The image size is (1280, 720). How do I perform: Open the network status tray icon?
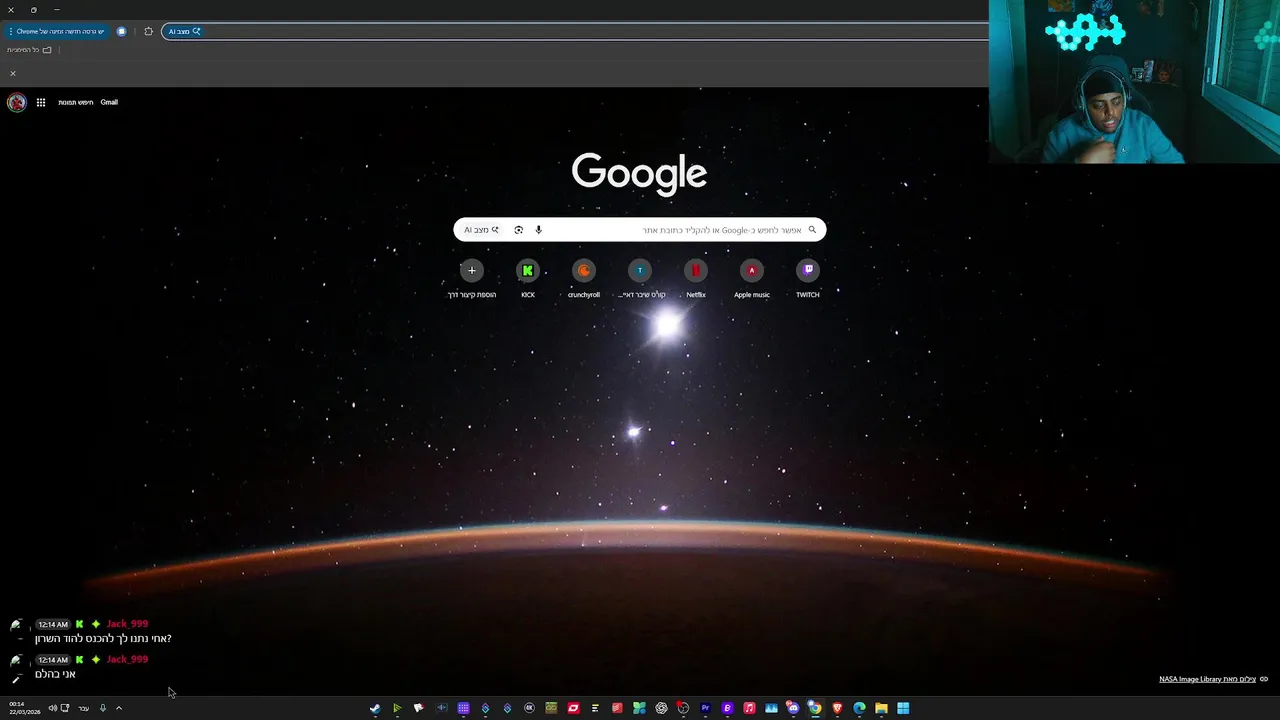pyautogui.click(x=65, y=708)
